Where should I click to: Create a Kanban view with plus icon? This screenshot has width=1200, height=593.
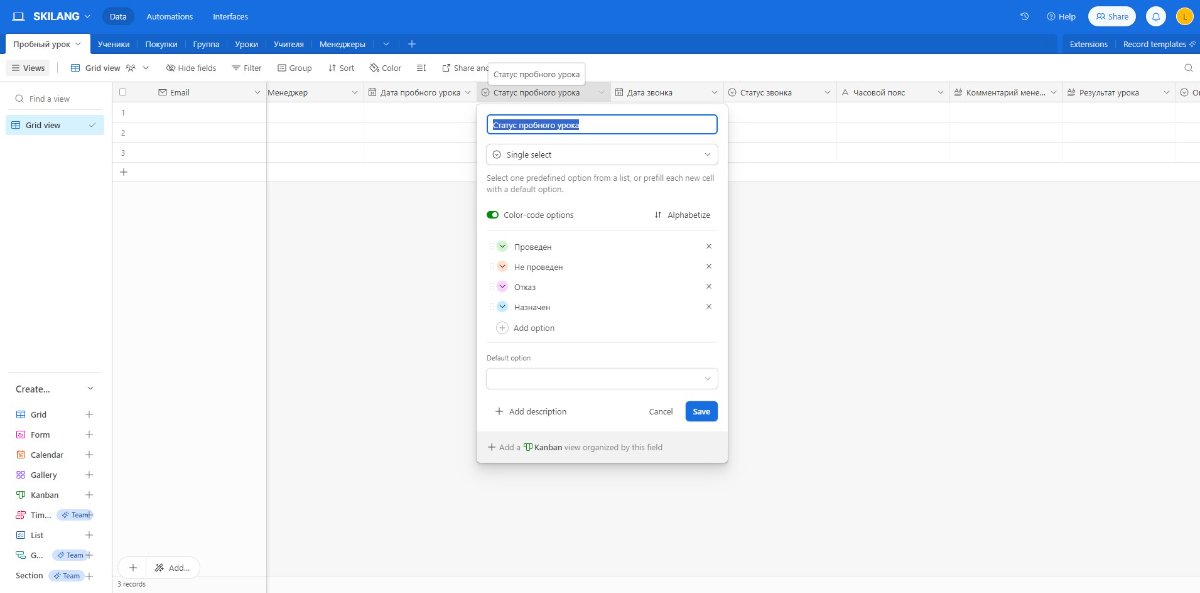click(89, 495)
